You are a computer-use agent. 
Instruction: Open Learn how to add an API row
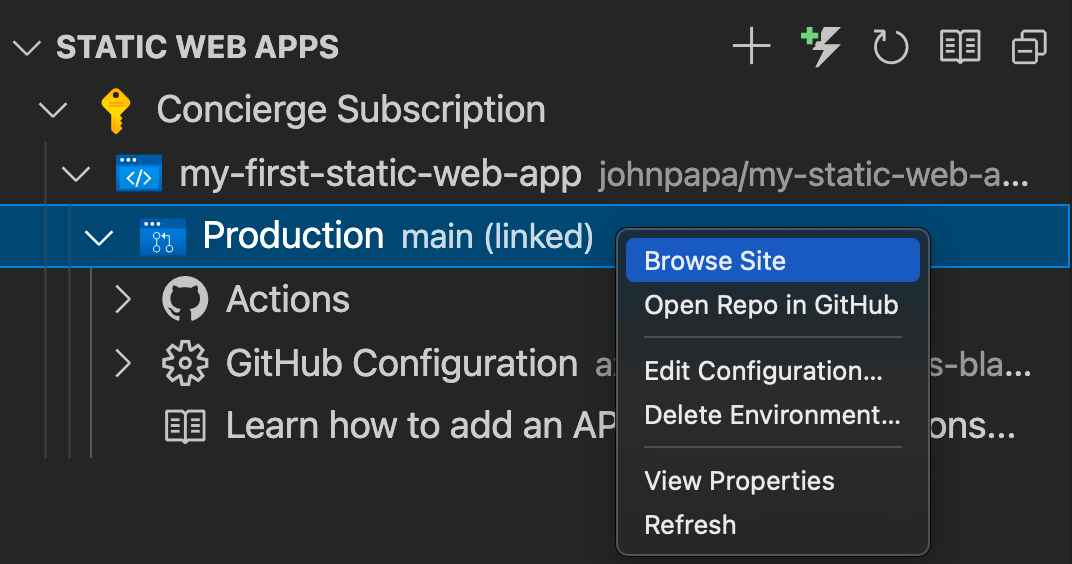[535, 426]
